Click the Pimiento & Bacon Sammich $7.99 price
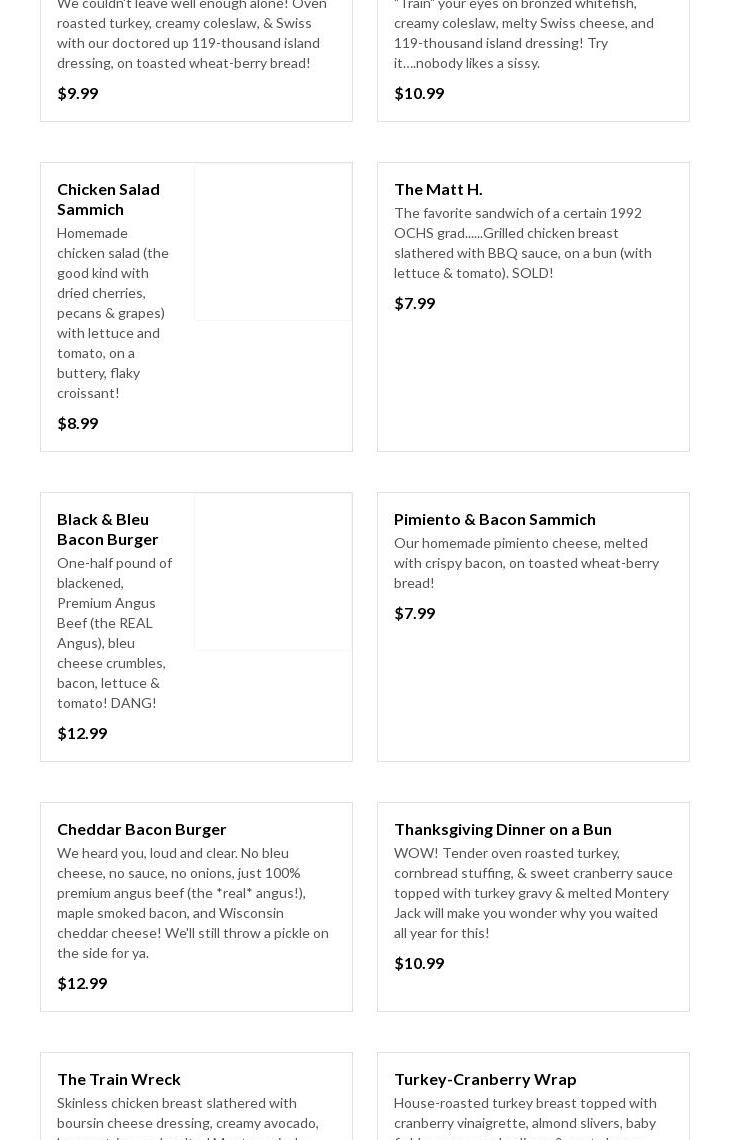 coord(415,613)
